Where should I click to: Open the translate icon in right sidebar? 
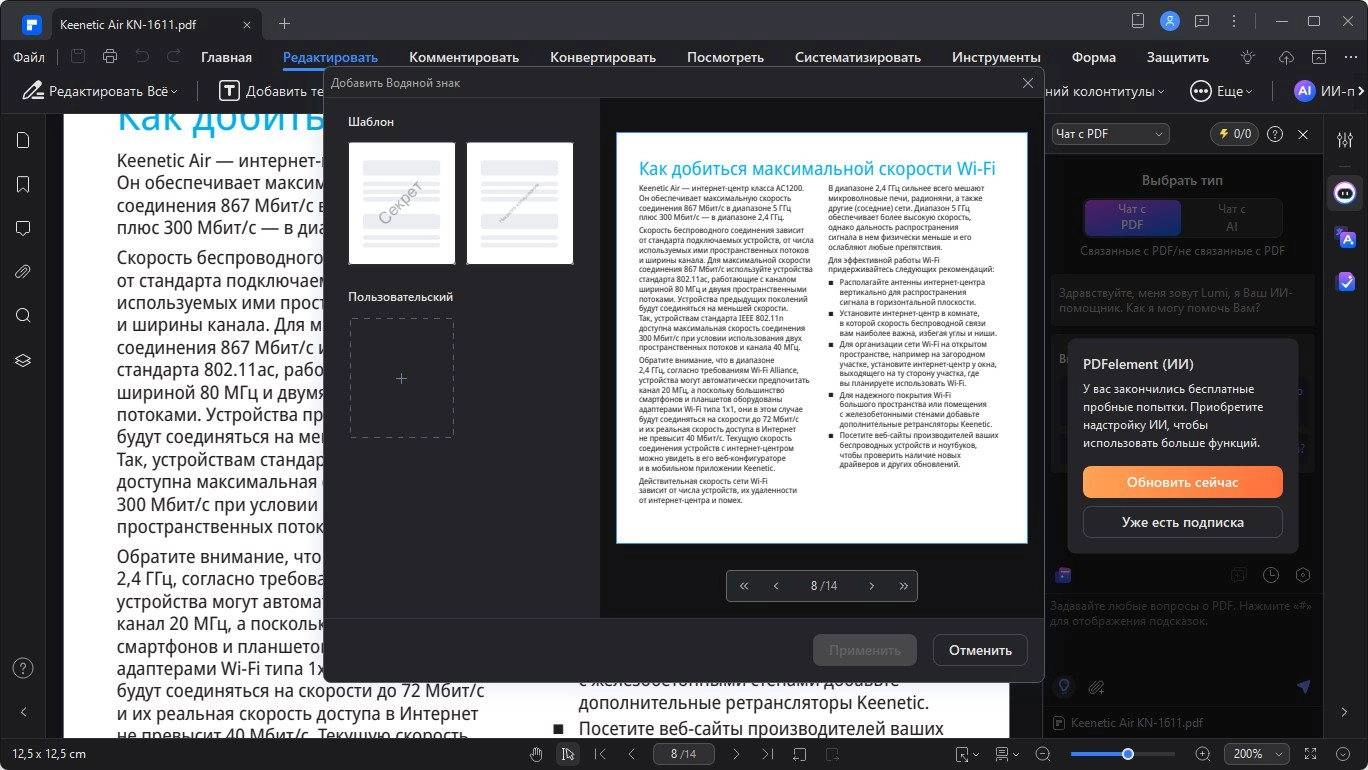[1345, 238]
